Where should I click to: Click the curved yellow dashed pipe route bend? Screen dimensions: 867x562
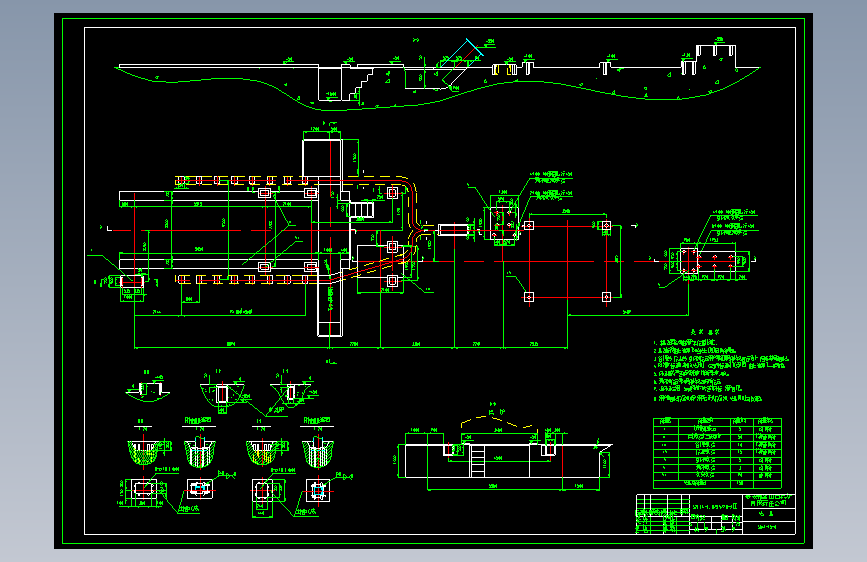tap(409, 188)
